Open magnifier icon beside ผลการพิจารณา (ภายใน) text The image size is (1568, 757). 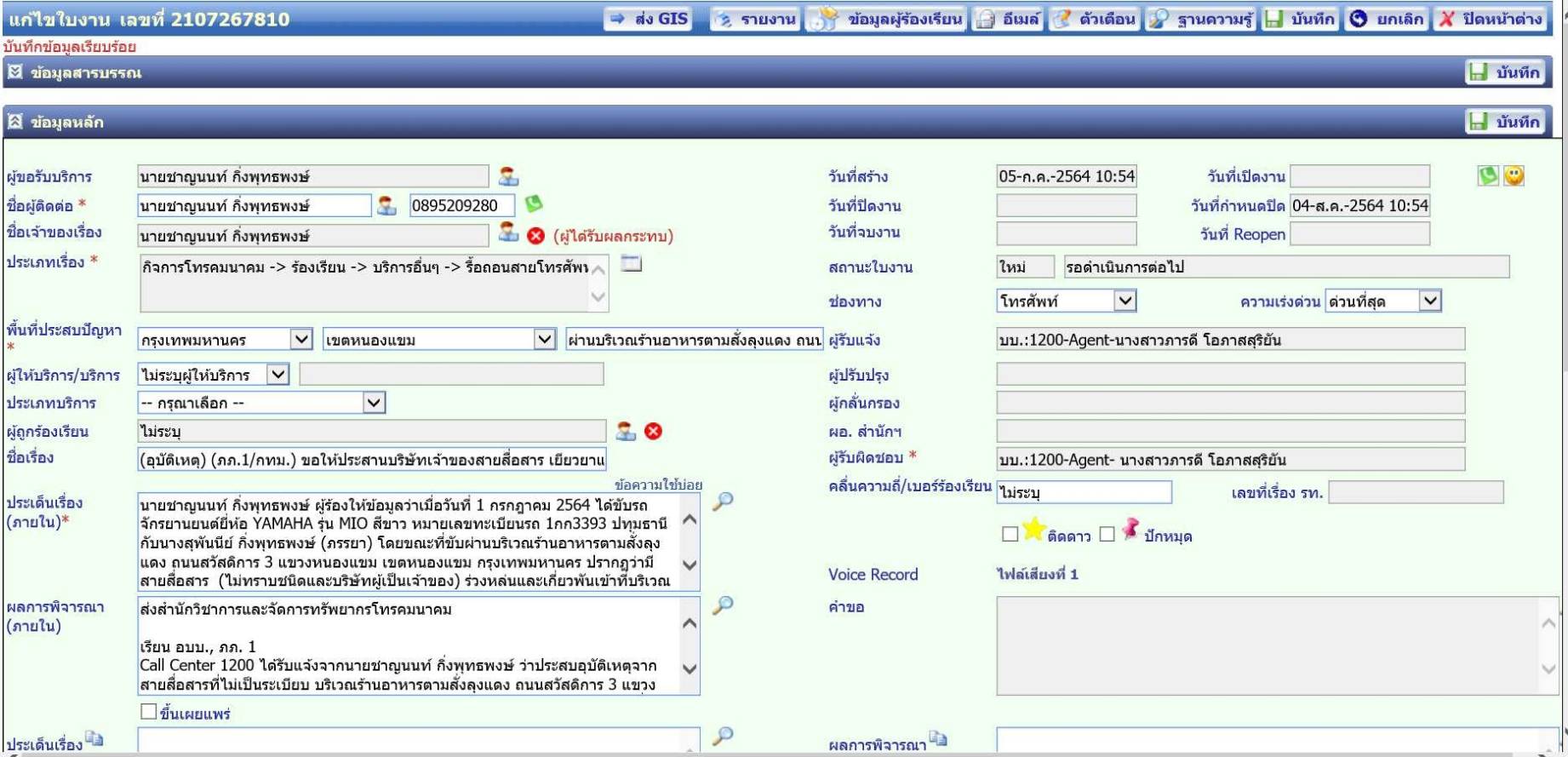point(723,605)
